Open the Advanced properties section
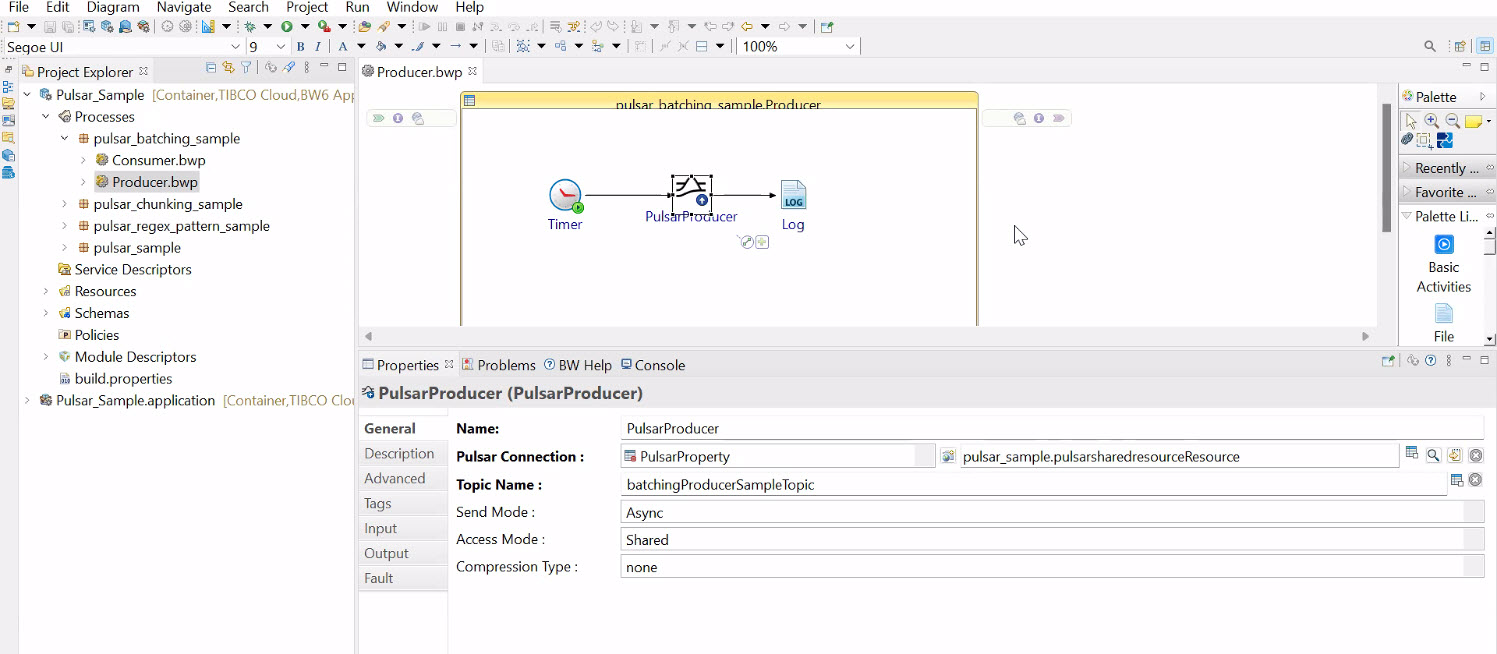1497x654 pixels. click(395, 478)
